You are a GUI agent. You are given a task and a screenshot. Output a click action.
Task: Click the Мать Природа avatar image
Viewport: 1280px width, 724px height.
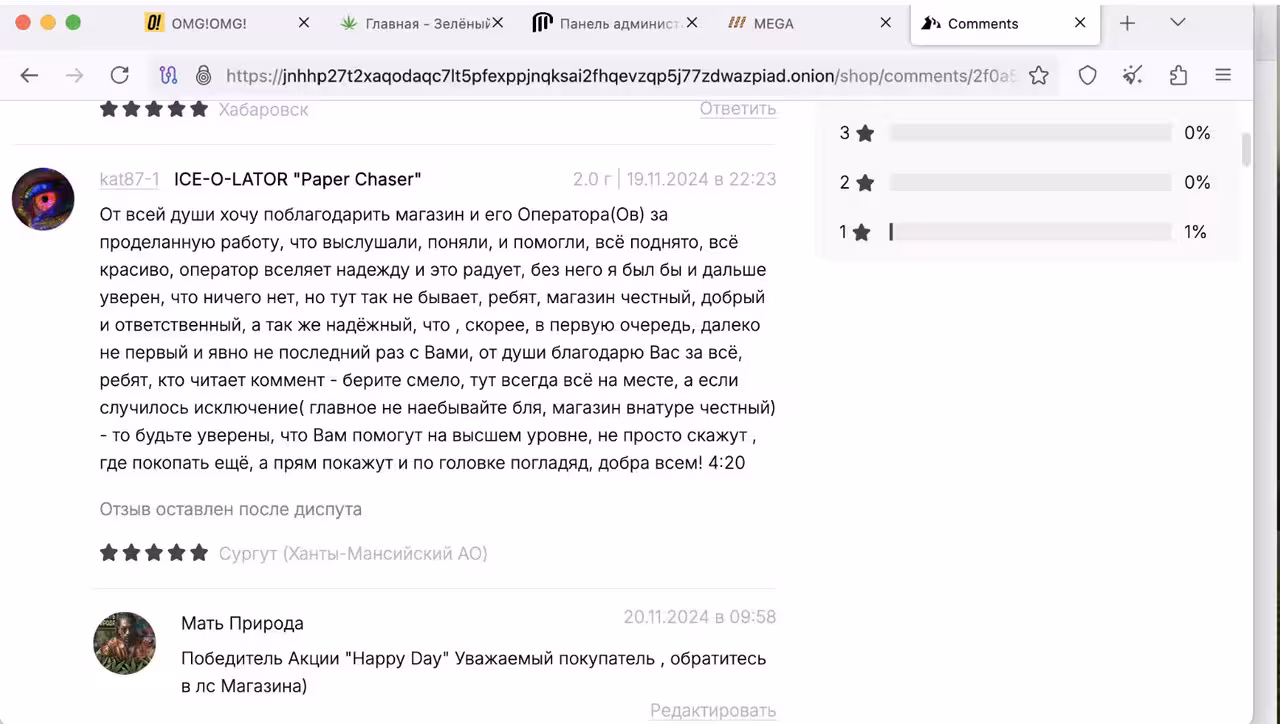[x=125, y=643]
